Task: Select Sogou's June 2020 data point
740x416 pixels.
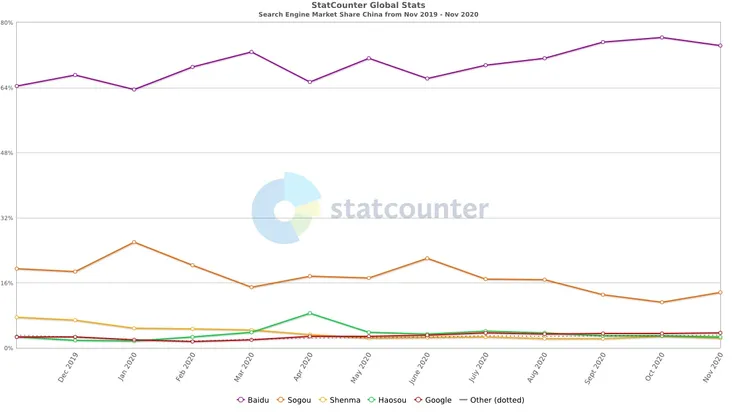Action: tap(427, 258)
